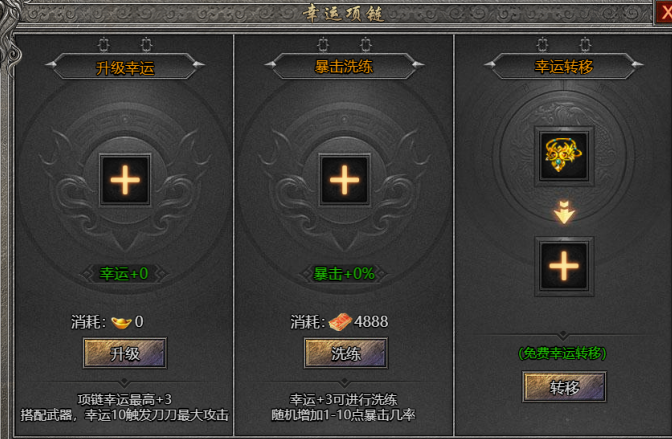
Task: Select the 升级幸运 header tab
Action: click(x=125, y=66)
